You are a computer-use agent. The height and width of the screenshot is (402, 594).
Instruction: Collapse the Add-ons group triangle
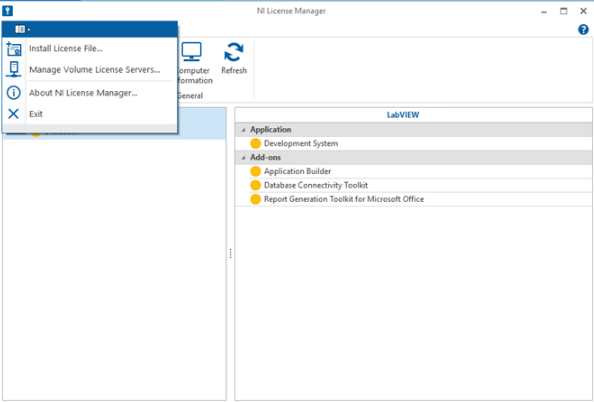pos(244,158)
